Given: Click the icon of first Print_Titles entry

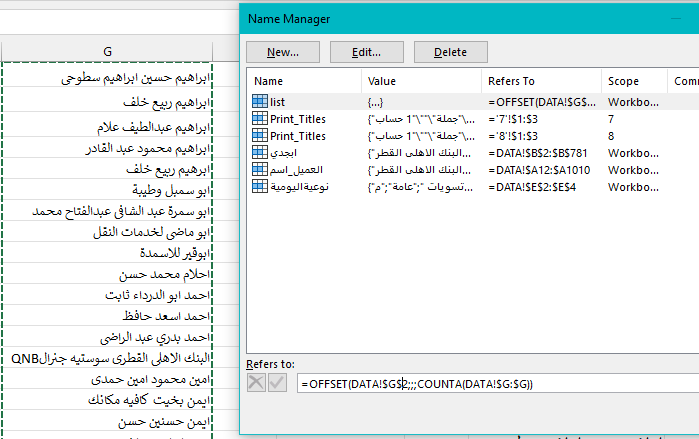Looking at the screenshot, I should coord(260,119).
